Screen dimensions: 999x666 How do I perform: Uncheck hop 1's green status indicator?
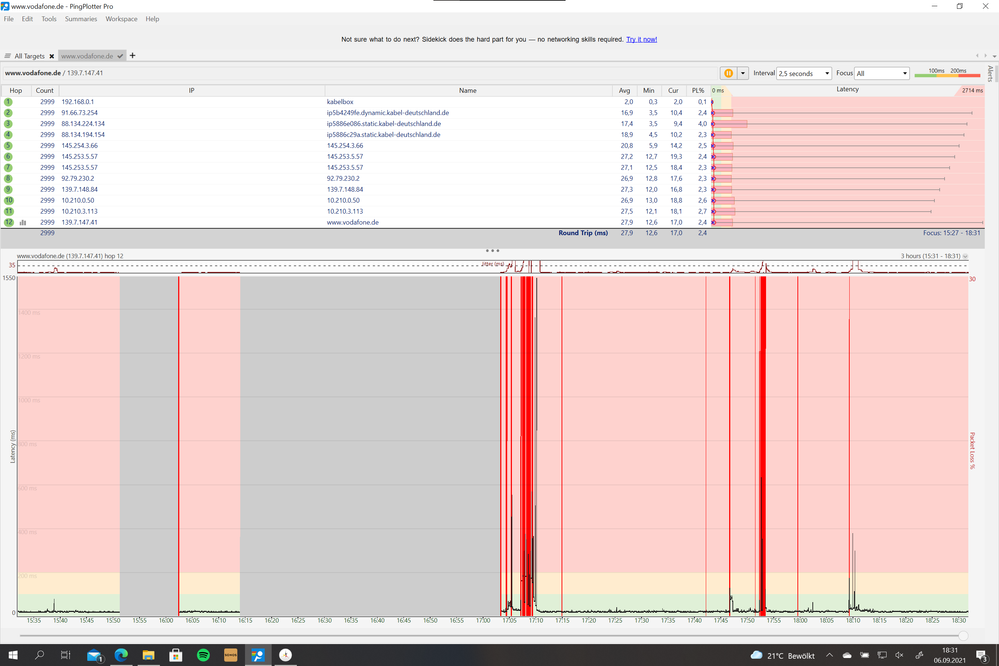(x=8, y=101)
